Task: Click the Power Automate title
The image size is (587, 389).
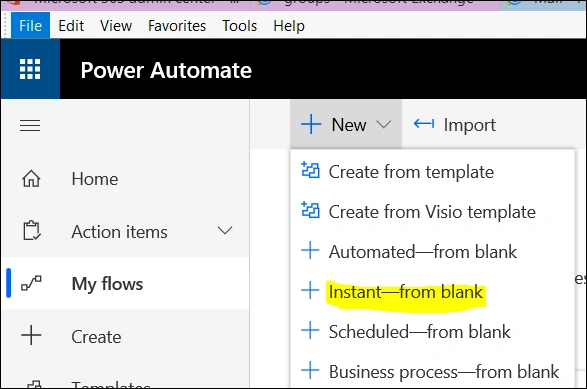Action: point(166,70)
